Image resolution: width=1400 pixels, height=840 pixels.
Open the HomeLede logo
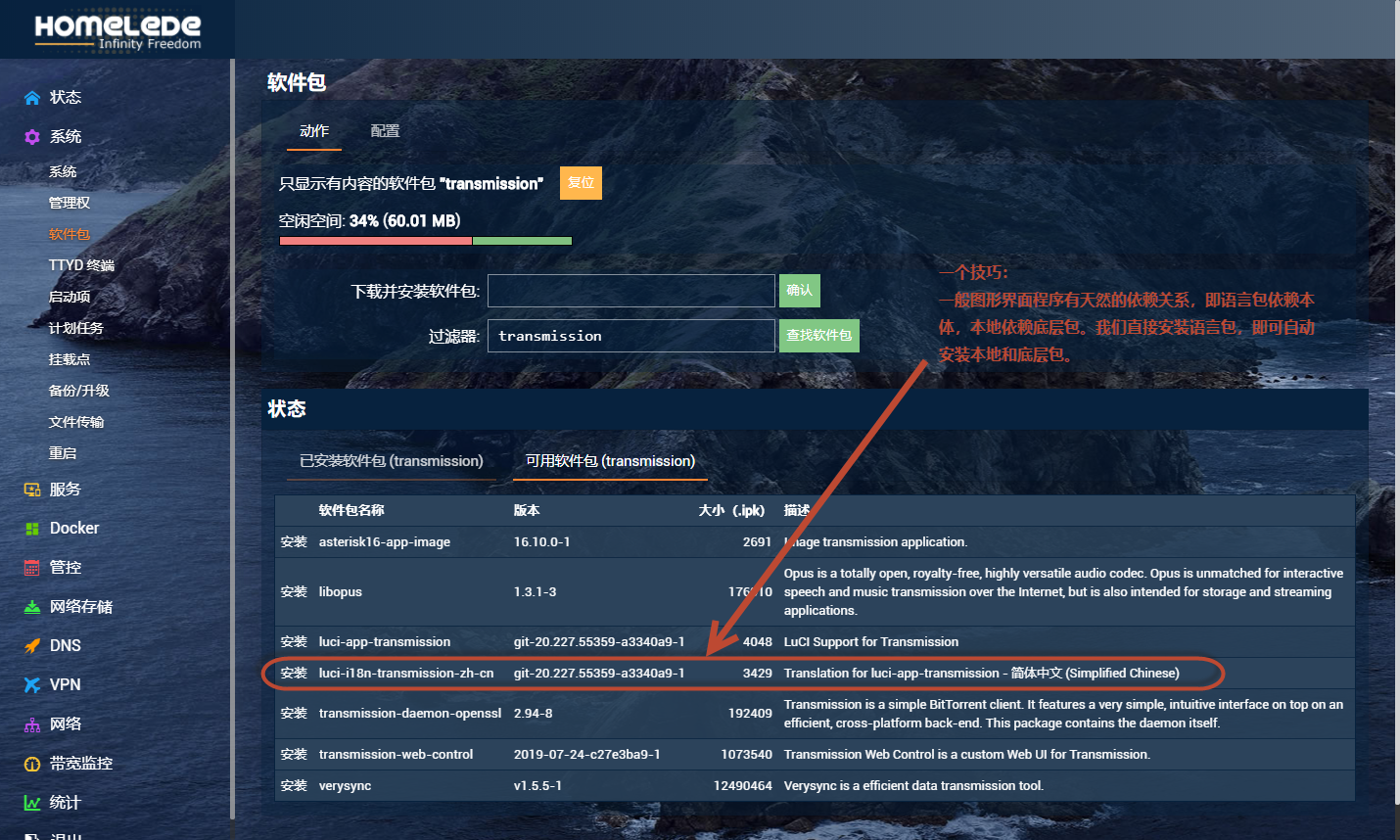pos(117,31)
